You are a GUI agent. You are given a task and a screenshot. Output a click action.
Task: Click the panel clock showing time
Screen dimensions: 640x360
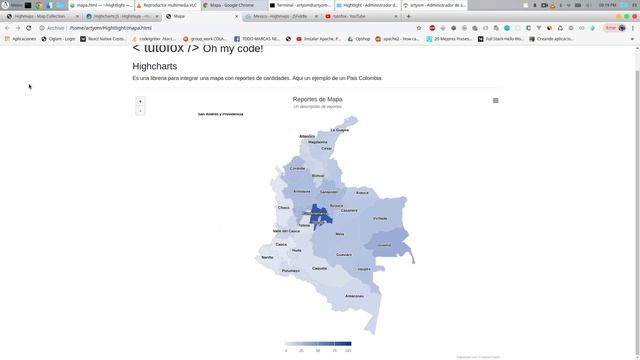(x=607, y=5)
